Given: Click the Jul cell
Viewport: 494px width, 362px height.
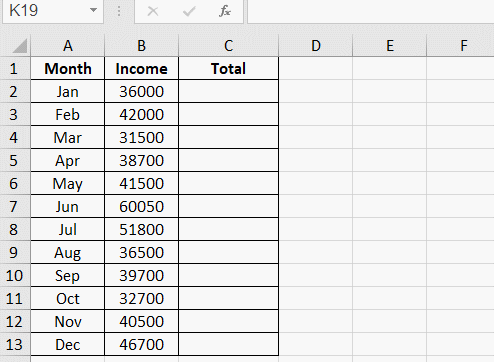Looking at the screenshot, I should [68, 230].
